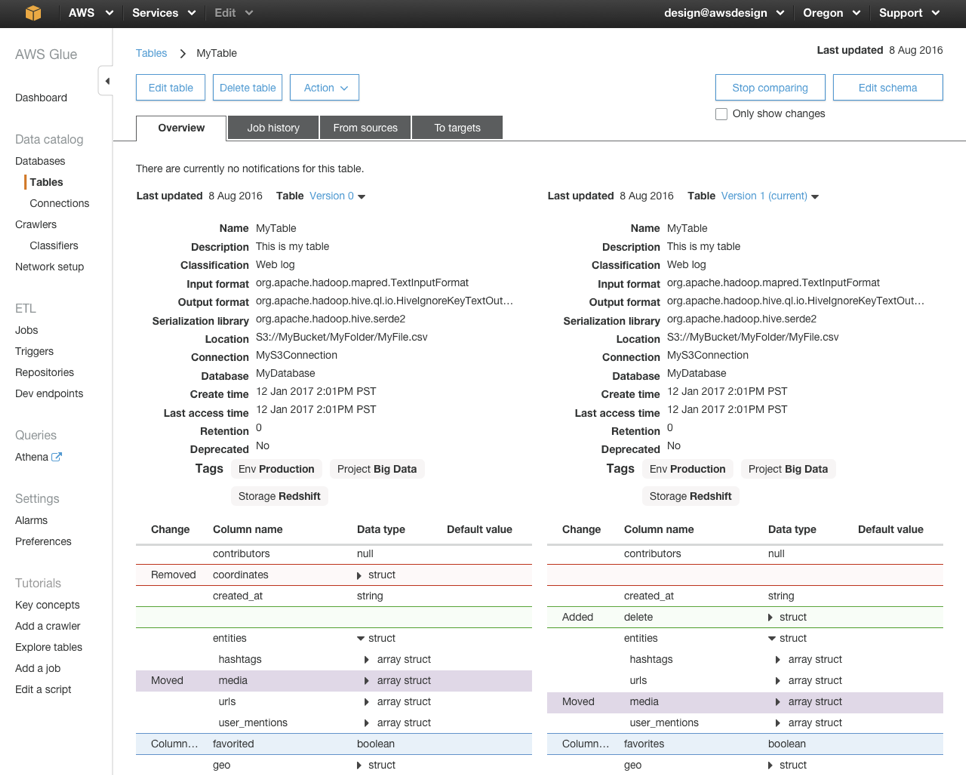Open Repositories in the sidebar

coord(44,373)
